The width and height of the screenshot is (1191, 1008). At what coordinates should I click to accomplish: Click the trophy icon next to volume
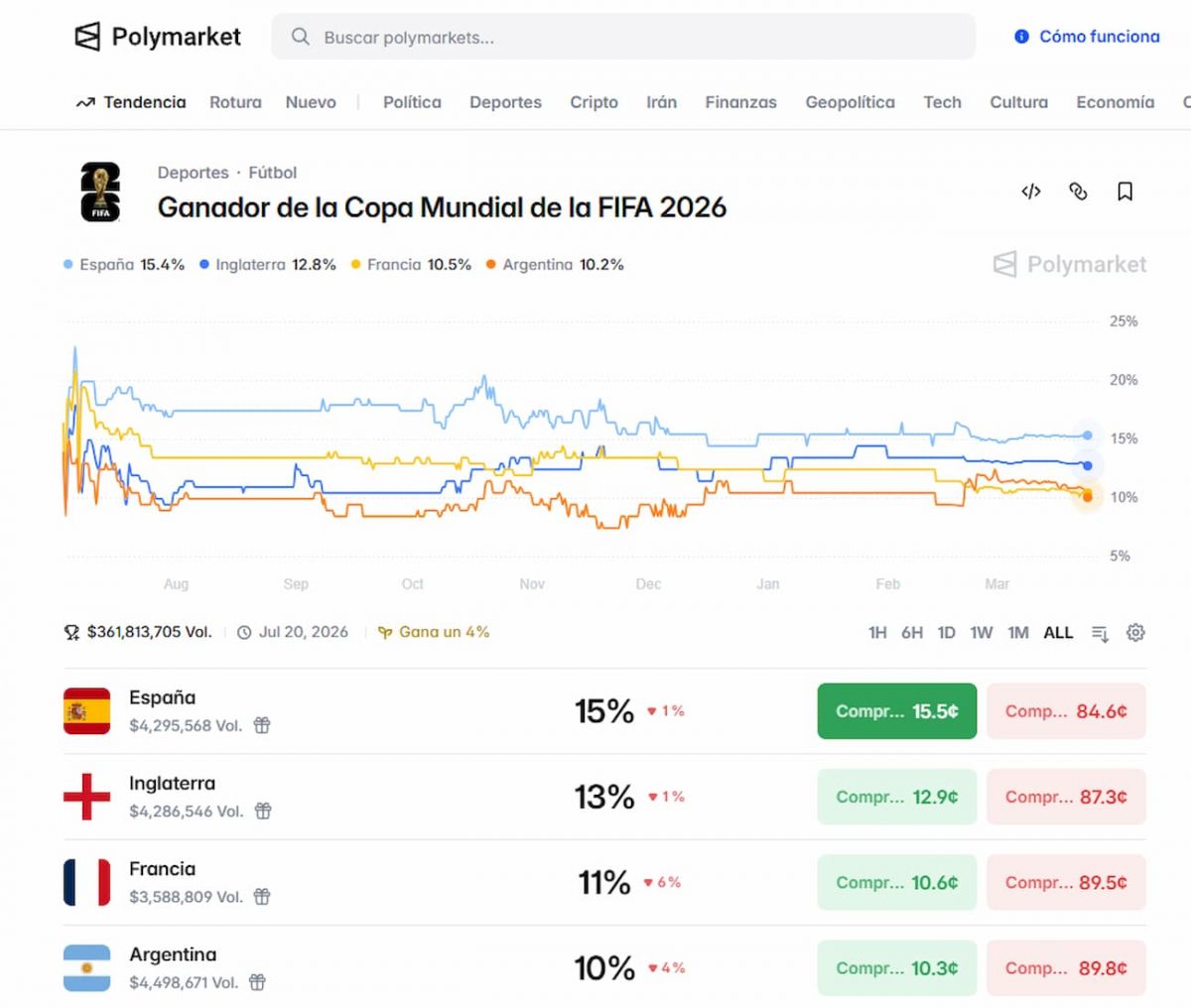(70, 632)
